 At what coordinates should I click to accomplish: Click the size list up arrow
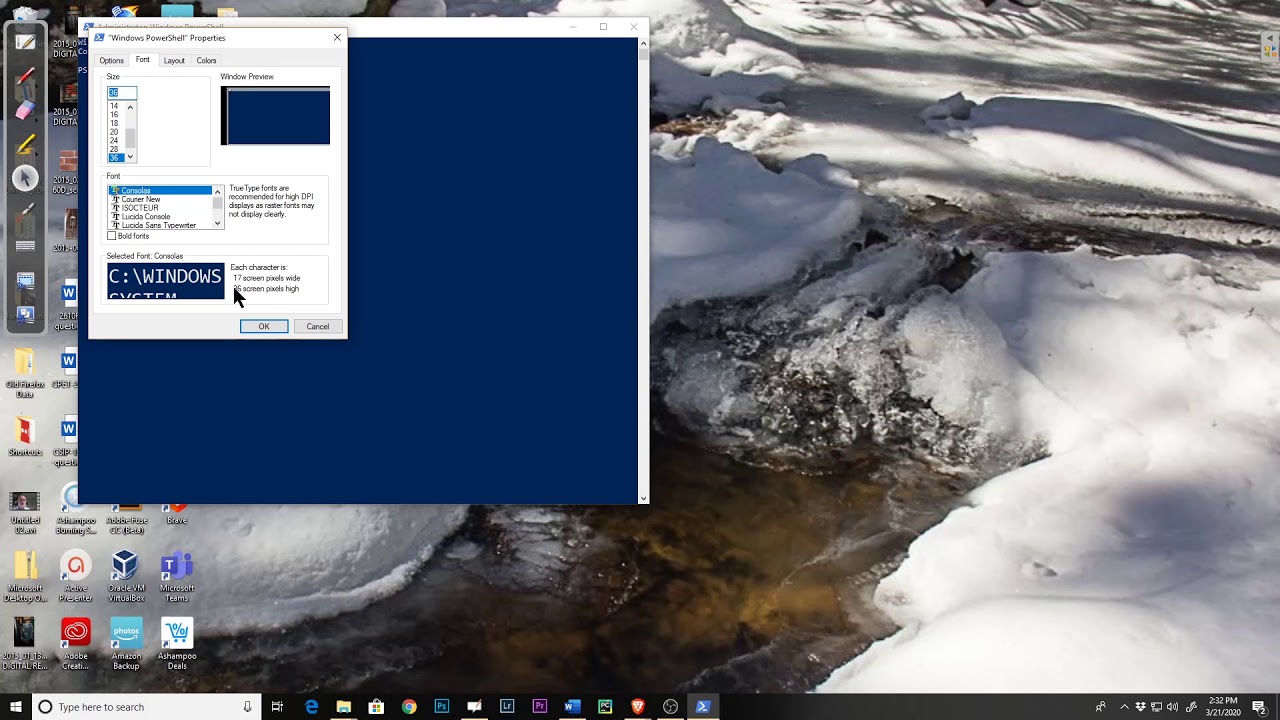(130, 106)
